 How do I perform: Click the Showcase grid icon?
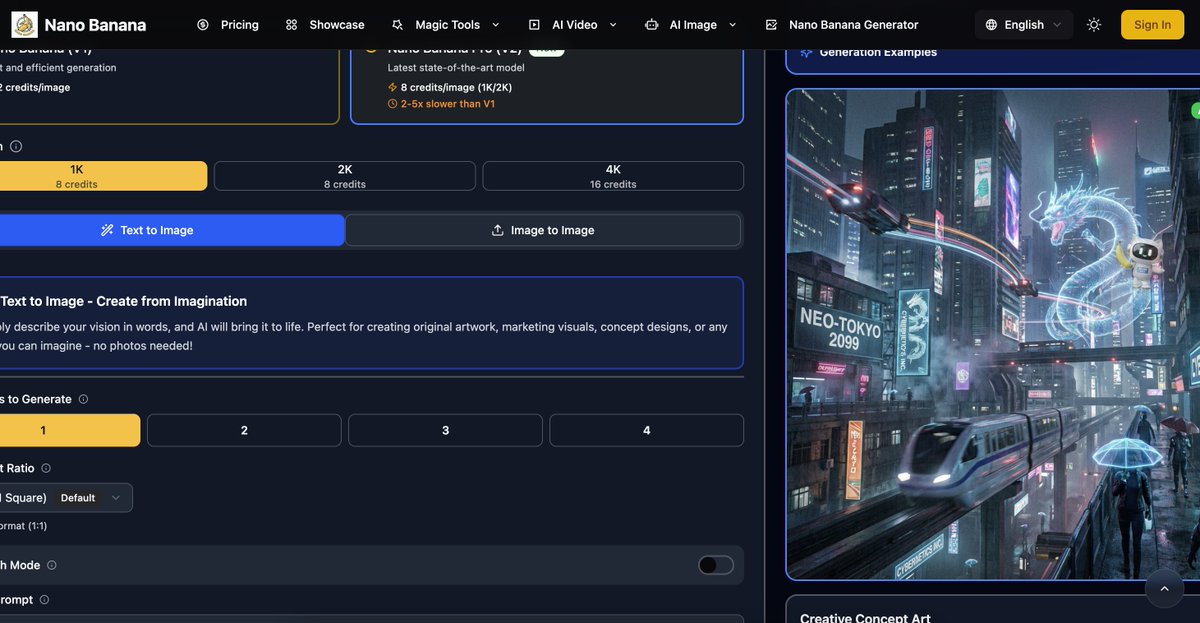[291, 25]
